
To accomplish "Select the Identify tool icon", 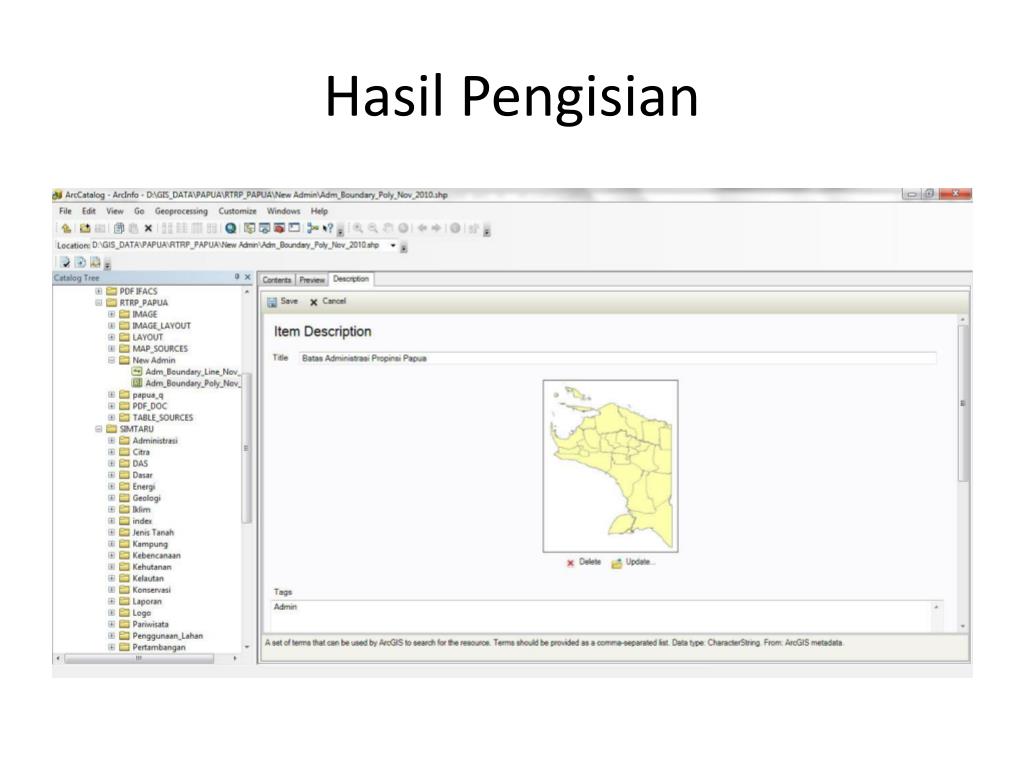I will [455, 228].
